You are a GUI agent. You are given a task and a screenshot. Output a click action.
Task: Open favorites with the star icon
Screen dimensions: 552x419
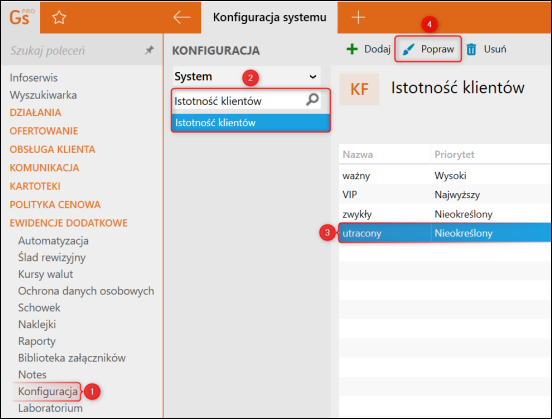(x=59, y=17)
